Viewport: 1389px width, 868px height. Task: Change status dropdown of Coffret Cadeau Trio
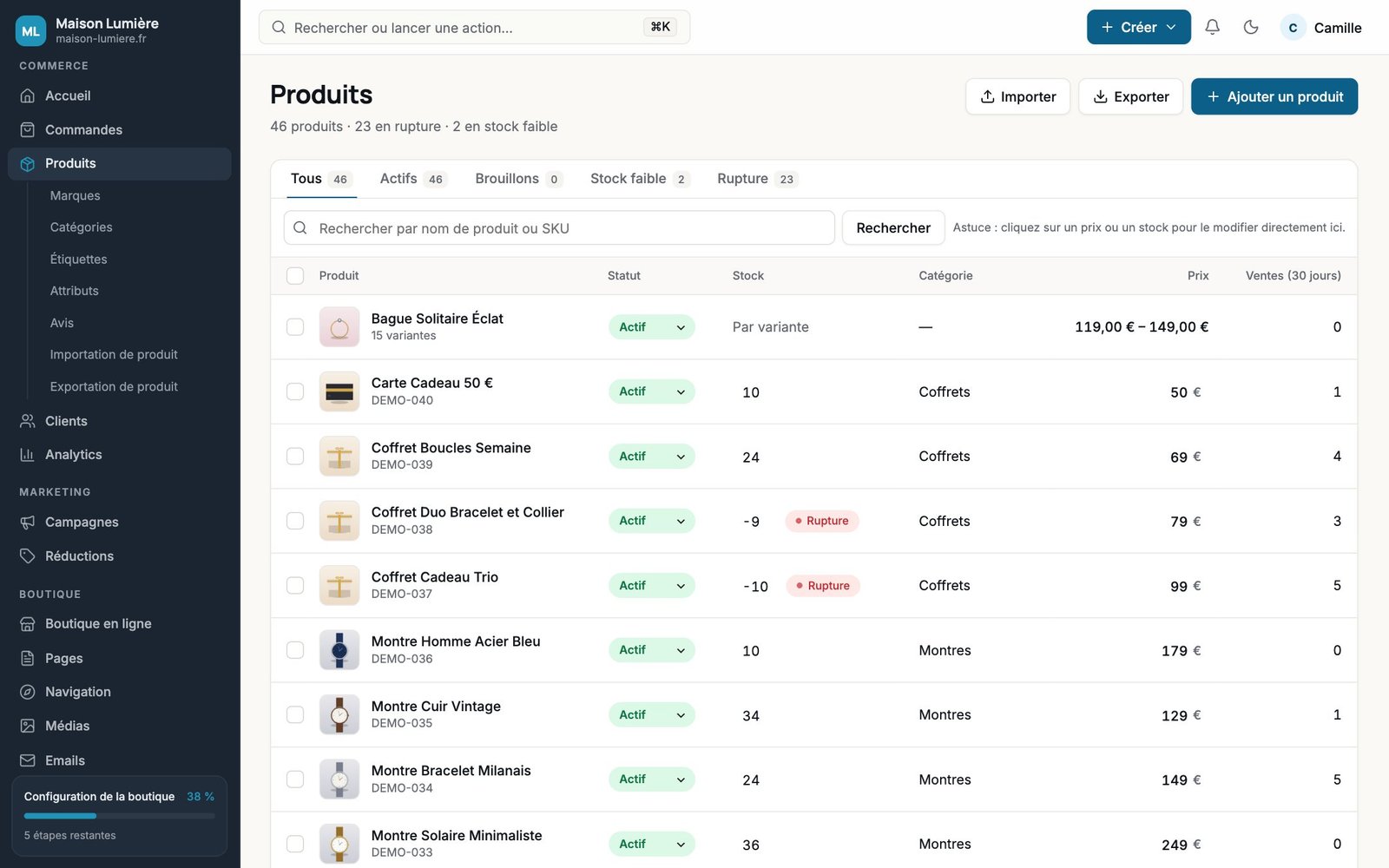click(651, 586)
